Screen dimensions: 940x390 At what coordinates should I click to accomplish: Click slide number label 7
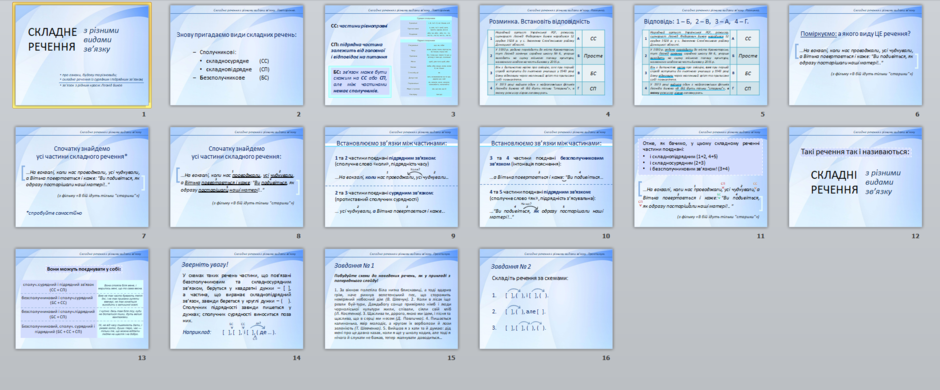click(x=144, y=235)
